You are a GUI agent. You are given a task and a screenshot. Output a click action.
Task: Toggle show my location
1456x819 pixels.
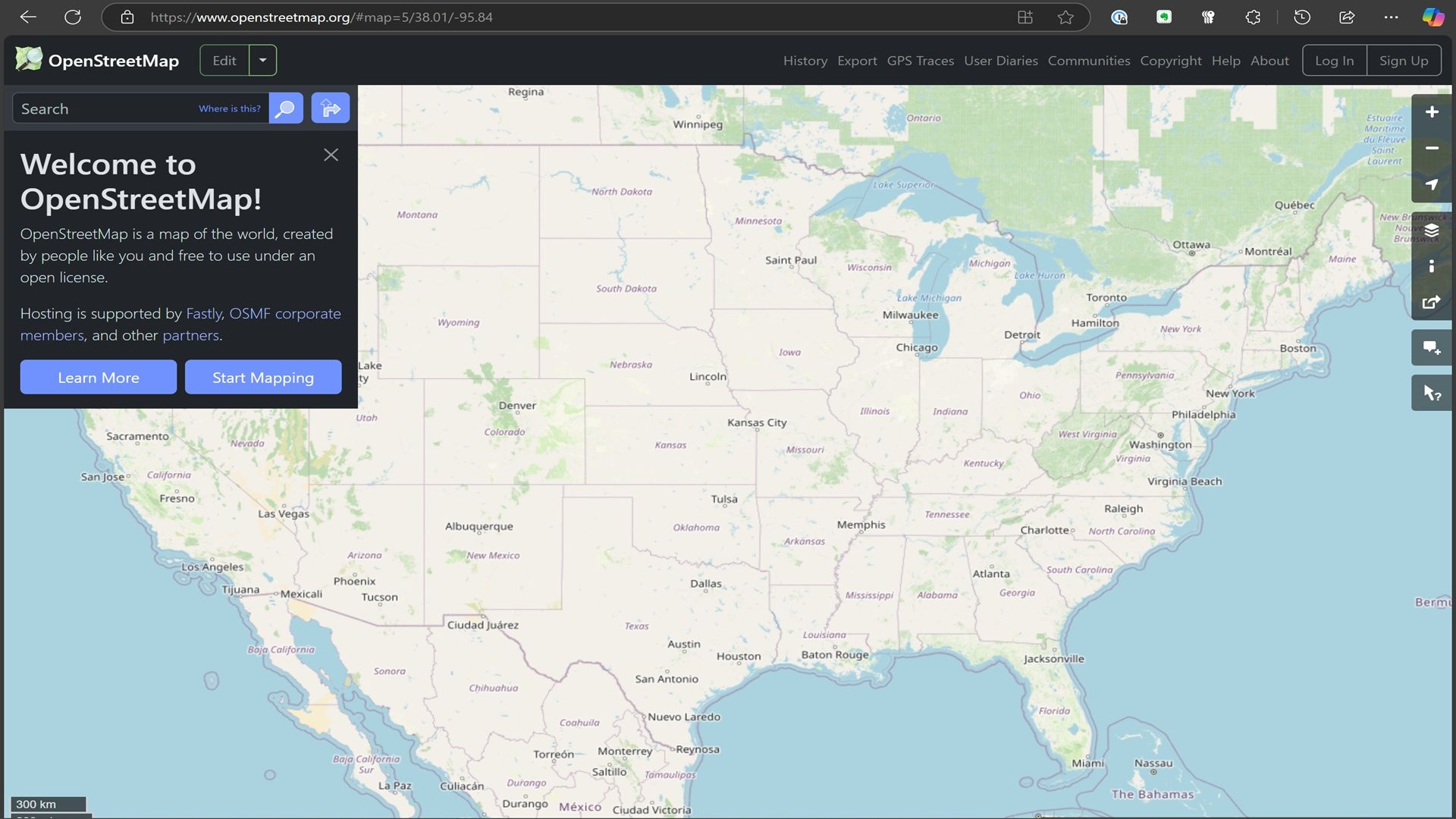tap(1432, 184)
